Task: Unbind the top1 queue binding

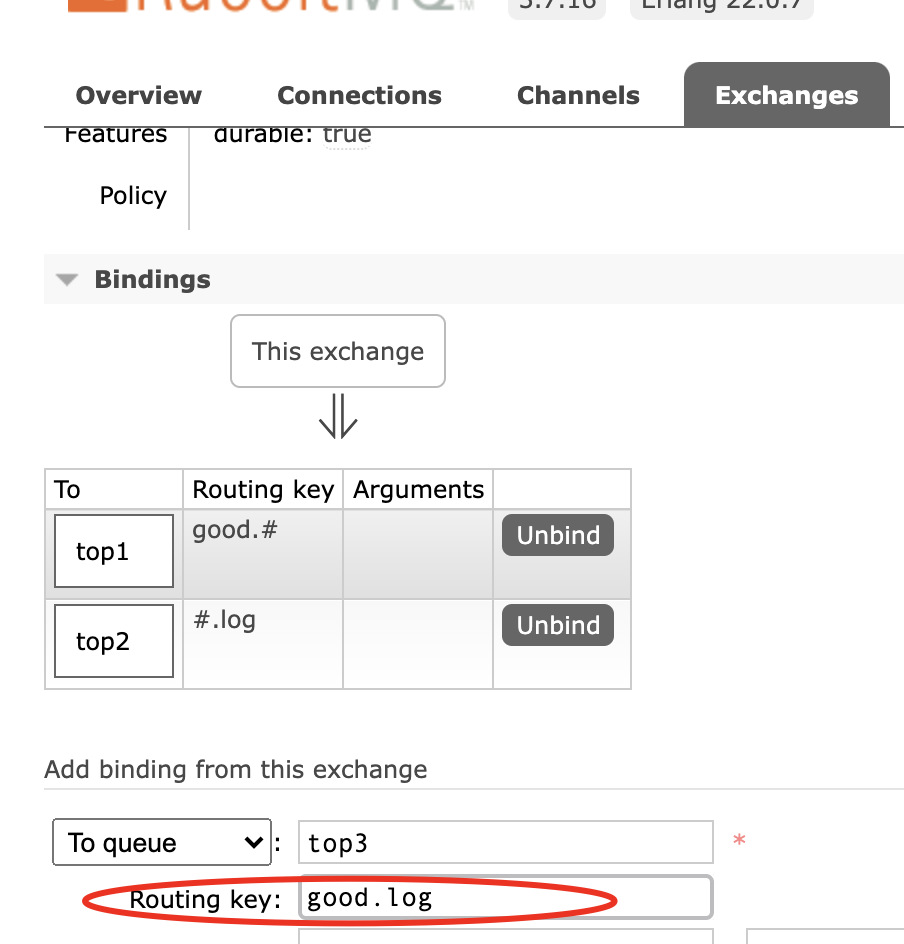Action: pos(558,535)
